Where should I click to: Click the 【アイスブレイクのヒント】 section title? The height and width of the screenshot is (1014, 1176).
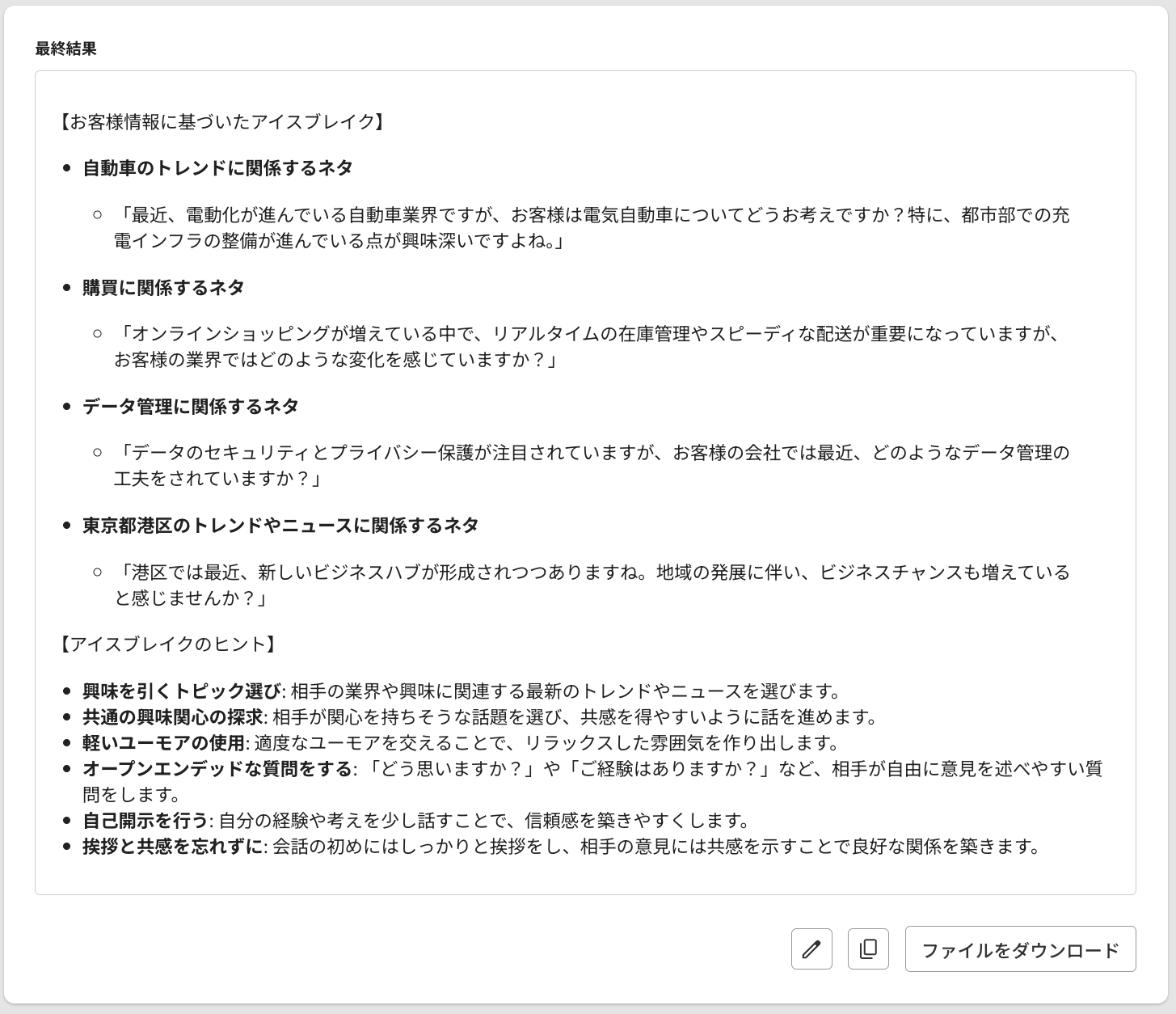click(168, 644)
